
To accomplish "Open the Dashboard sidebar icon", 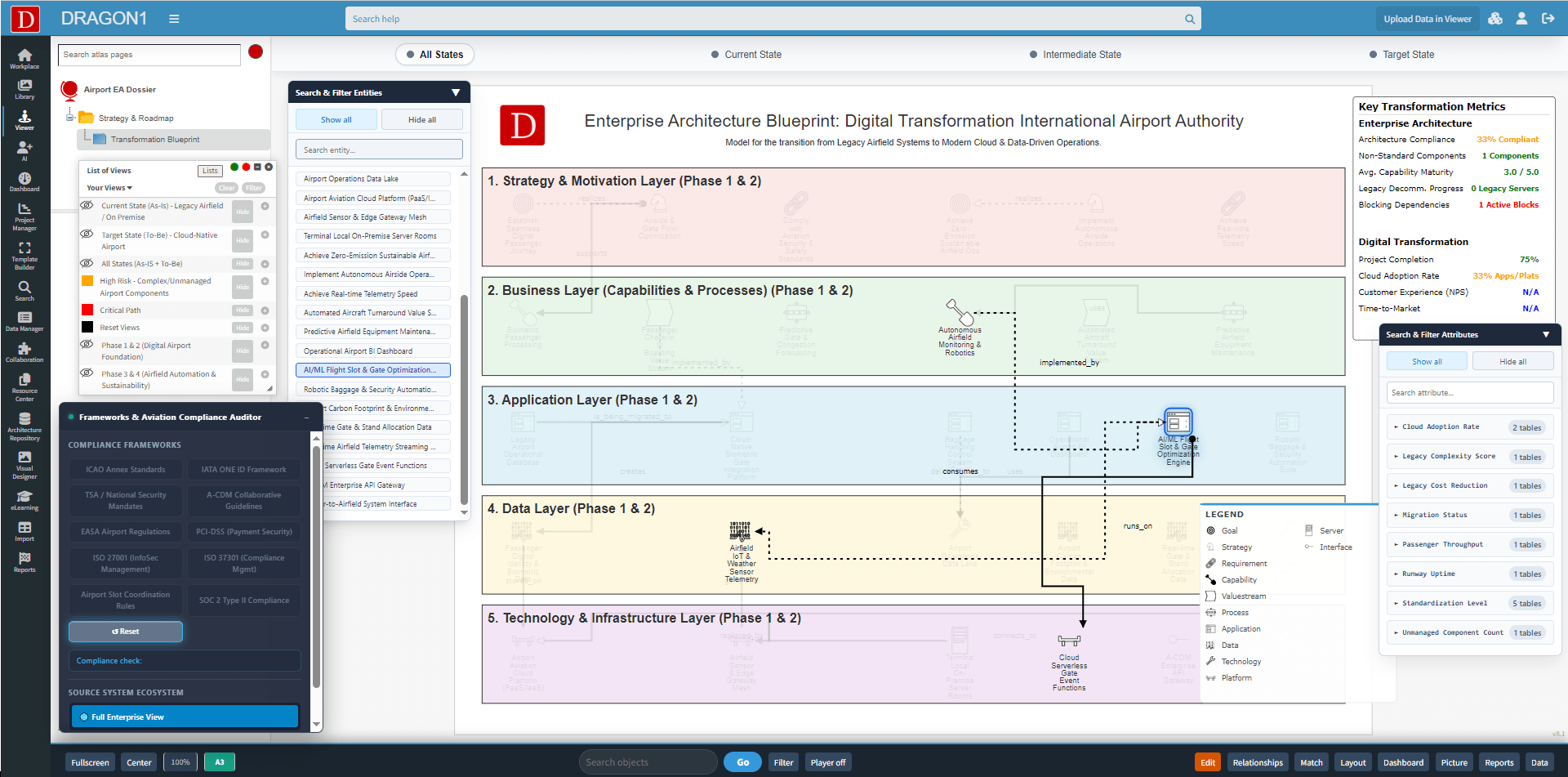I will pyautogui.click(x=24, y=181).
